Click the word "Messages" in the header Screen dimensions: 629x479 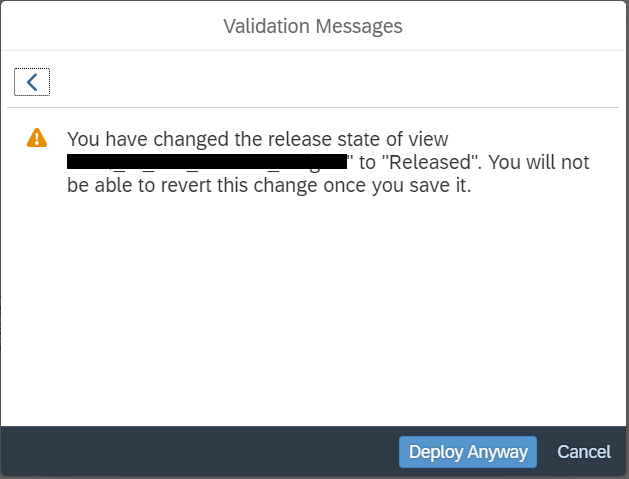coord(355,26)
